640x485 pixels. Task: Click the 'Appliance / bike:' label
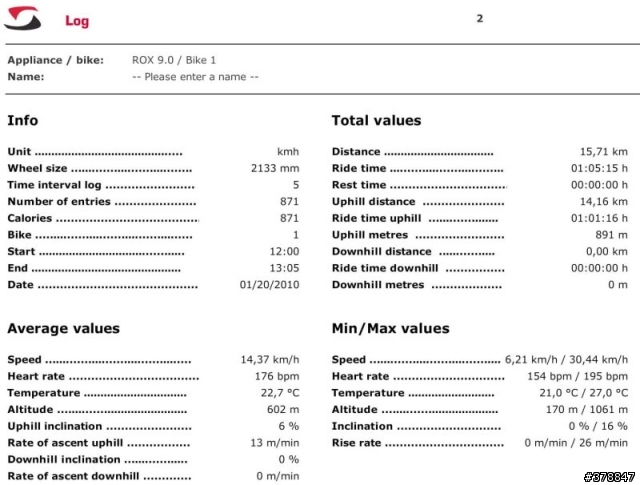(x=56, y=60)
